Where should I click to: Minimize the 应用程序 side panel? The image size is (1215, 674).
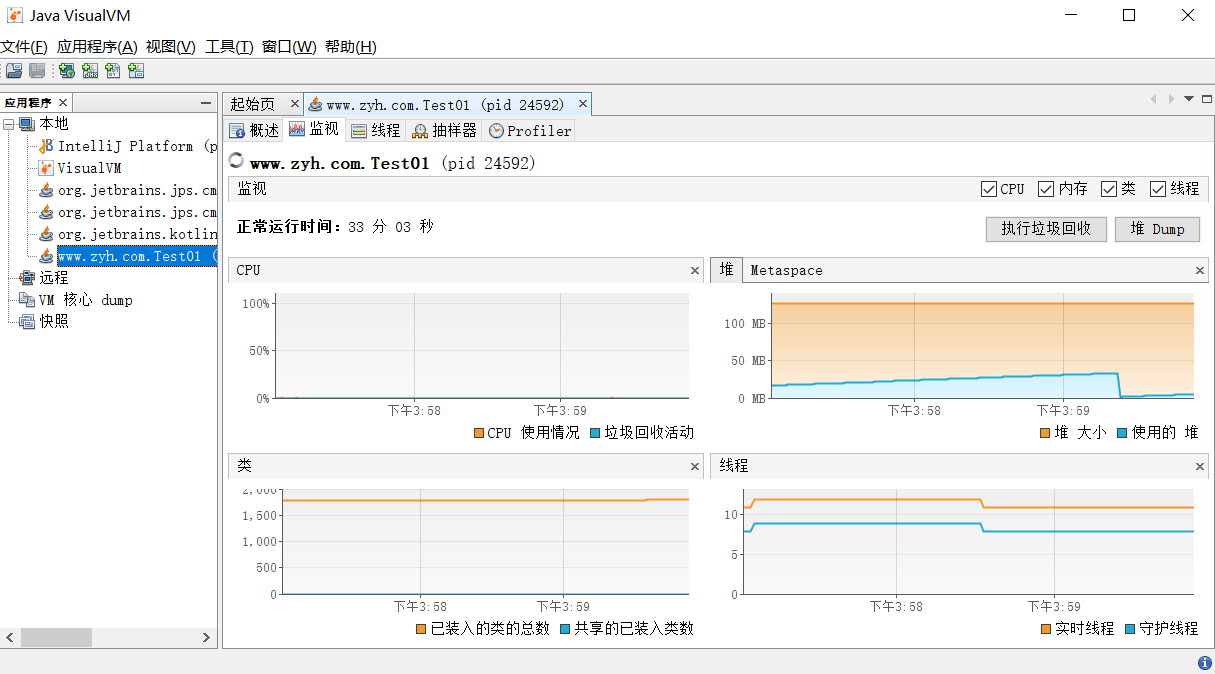[x=206, y=103]
